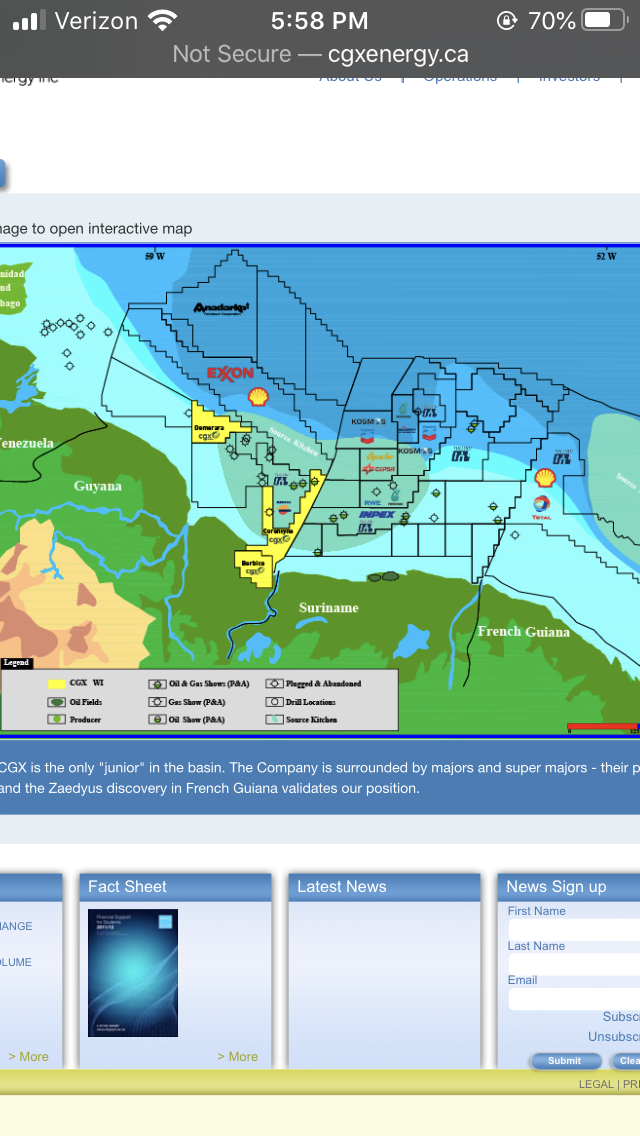This screenshot has height=1136, width=640.
Task: Tap the INPEX logo on the map
Action: 377,514
